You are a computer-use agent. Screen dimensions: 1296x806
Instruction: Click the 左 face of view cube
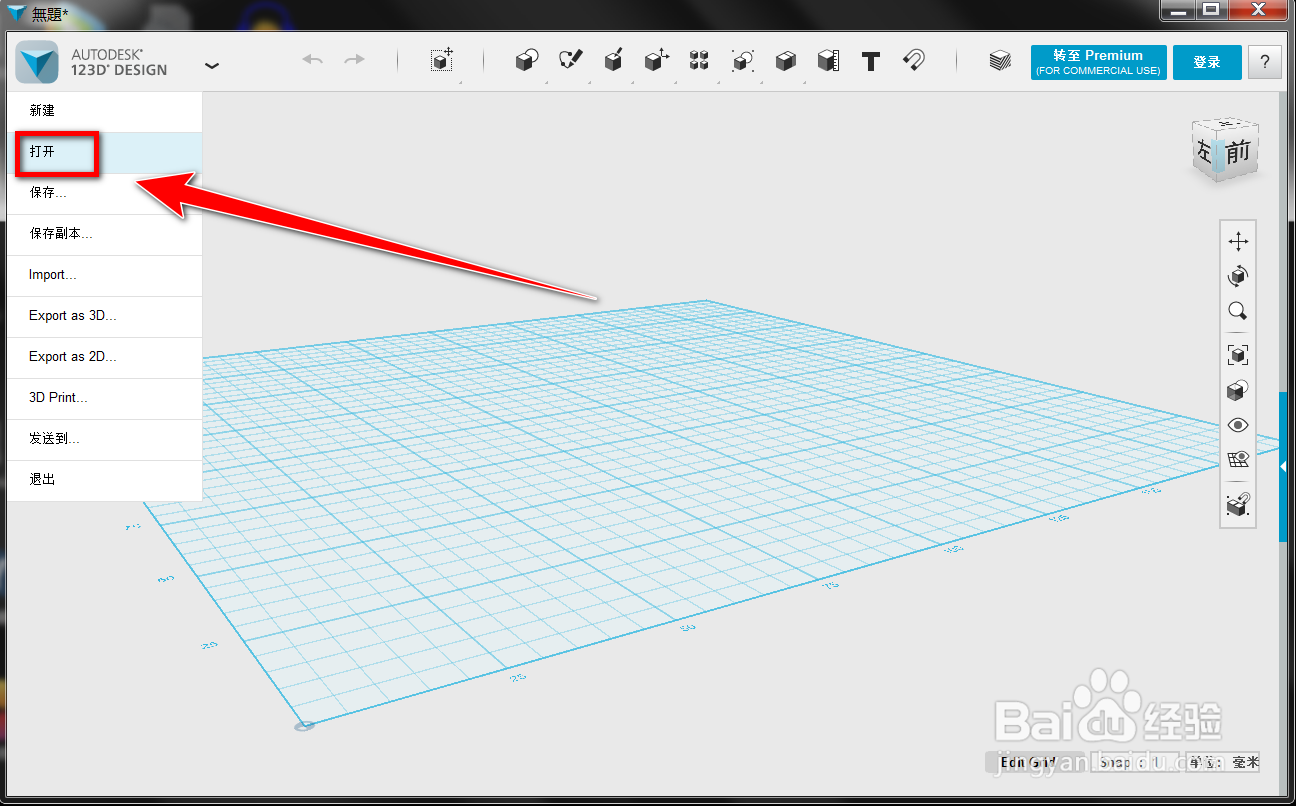pos(1204,153)
